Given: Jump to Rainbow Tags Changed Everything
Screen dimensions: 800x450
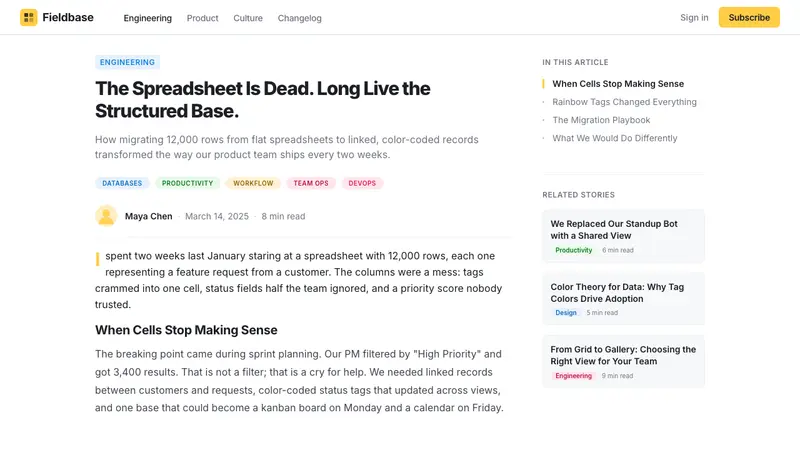Looking at the screenshot, I should click(624, 102).
